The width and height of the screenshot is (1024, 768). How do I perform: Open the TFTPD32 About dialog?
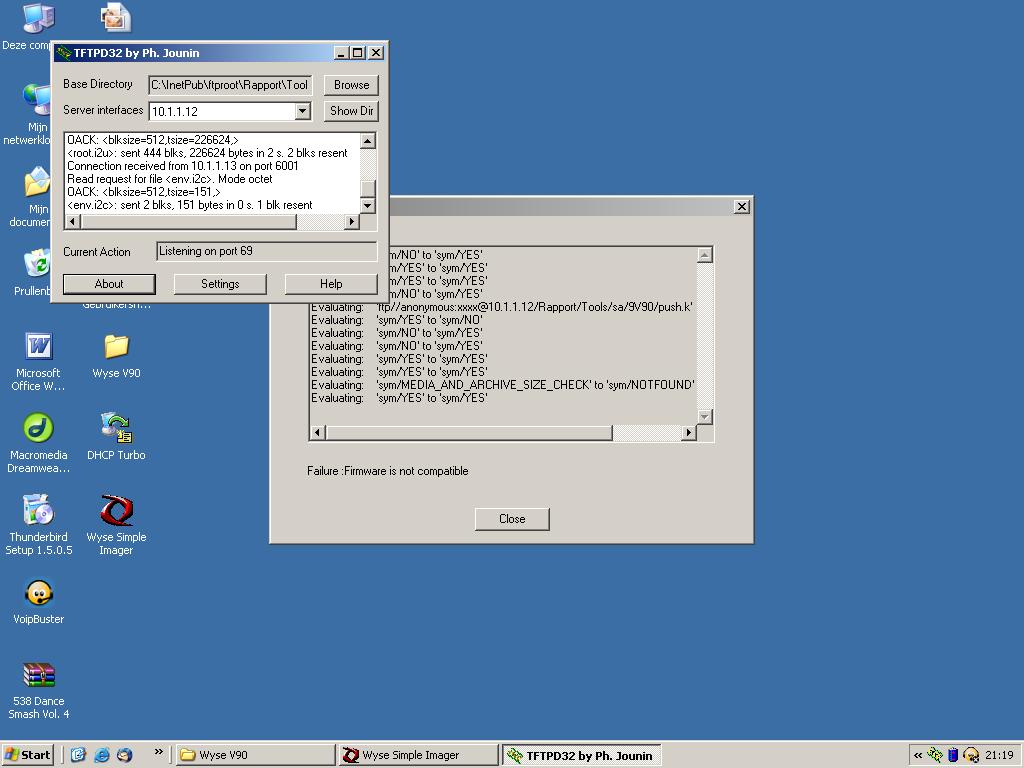tap(109, 284)
